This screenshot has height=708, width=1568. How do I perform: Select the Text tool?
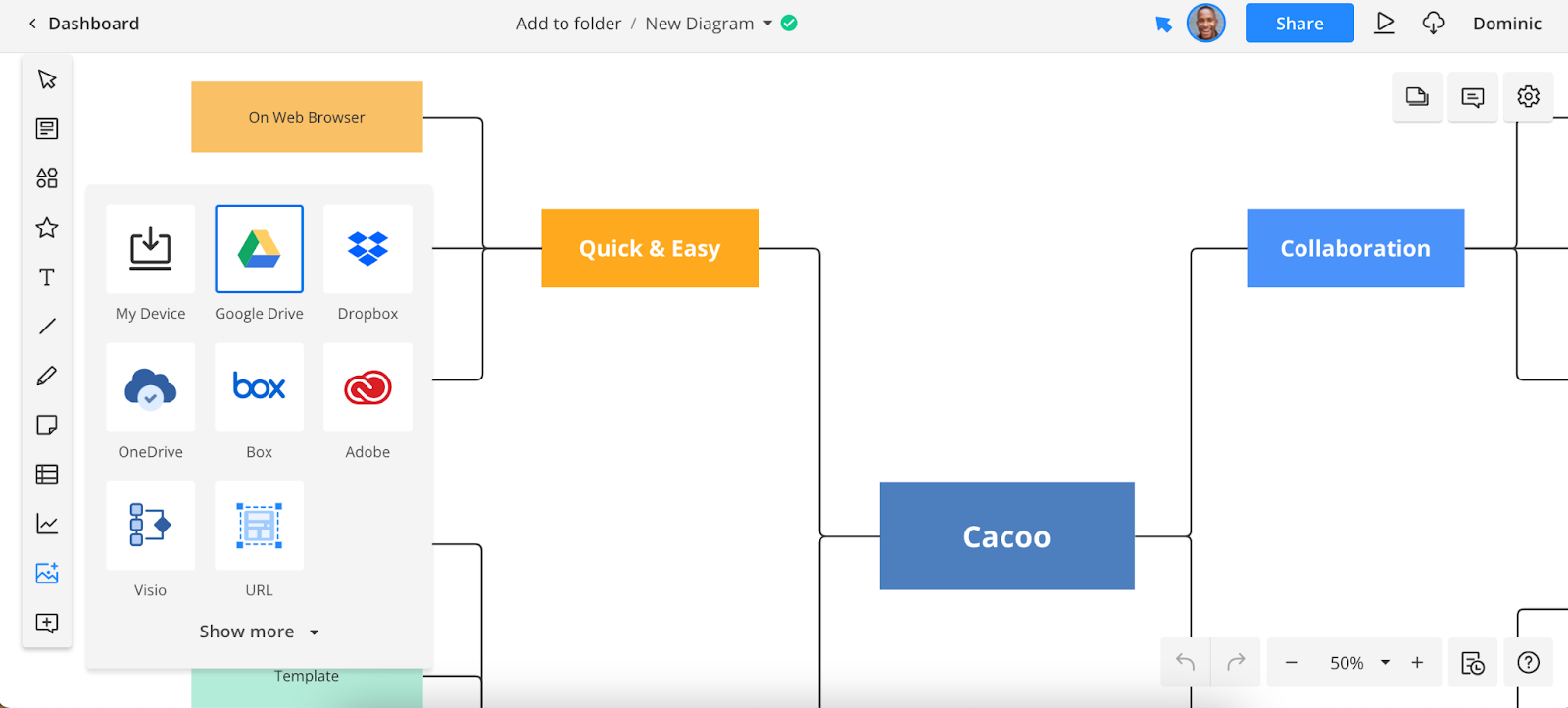[47, 278]
